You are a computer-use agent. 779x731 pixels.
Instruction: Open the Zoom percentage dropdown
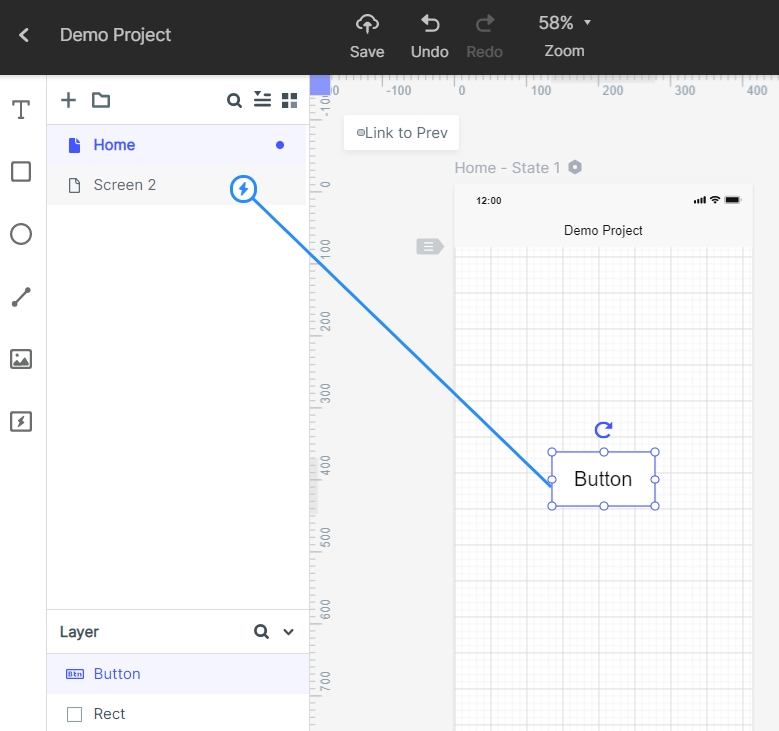click(x=565, y=23)
